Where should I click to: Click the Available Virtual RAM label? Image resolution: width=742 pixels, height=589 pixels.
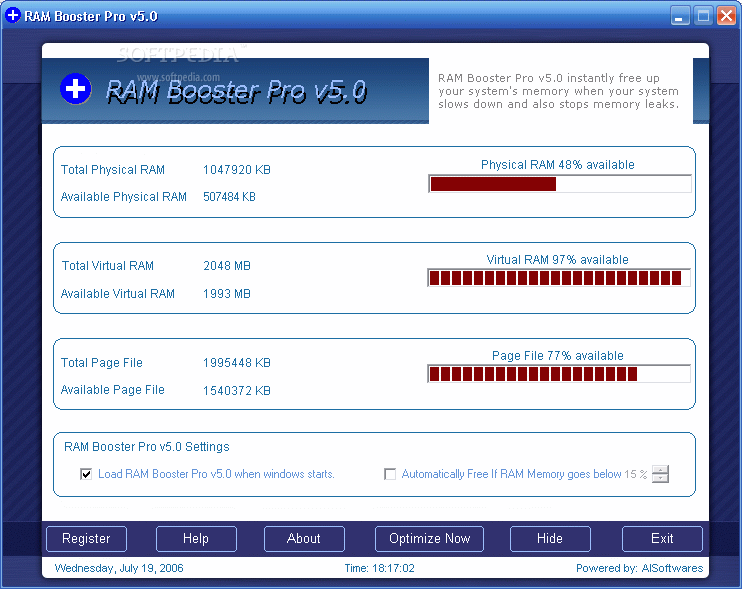click(117, 294)
